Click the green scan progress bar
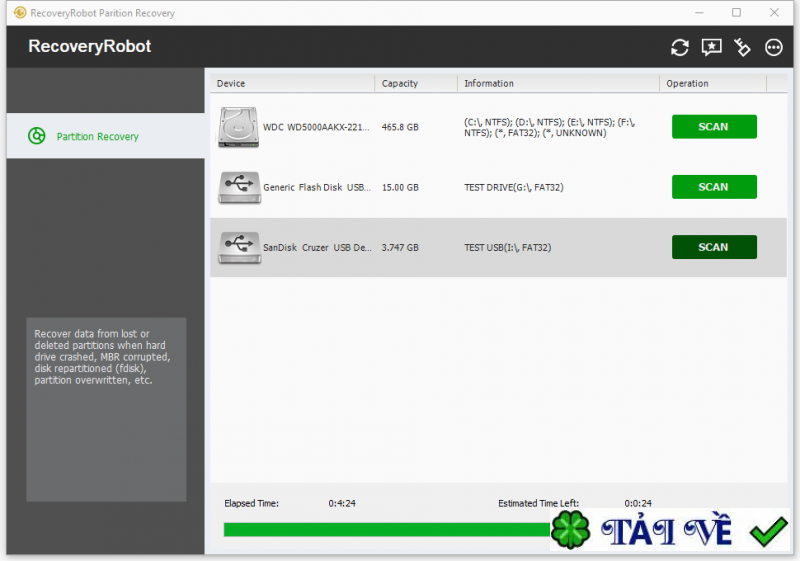The width and height of the screenshot is (800, 561). tap(387, 529)
